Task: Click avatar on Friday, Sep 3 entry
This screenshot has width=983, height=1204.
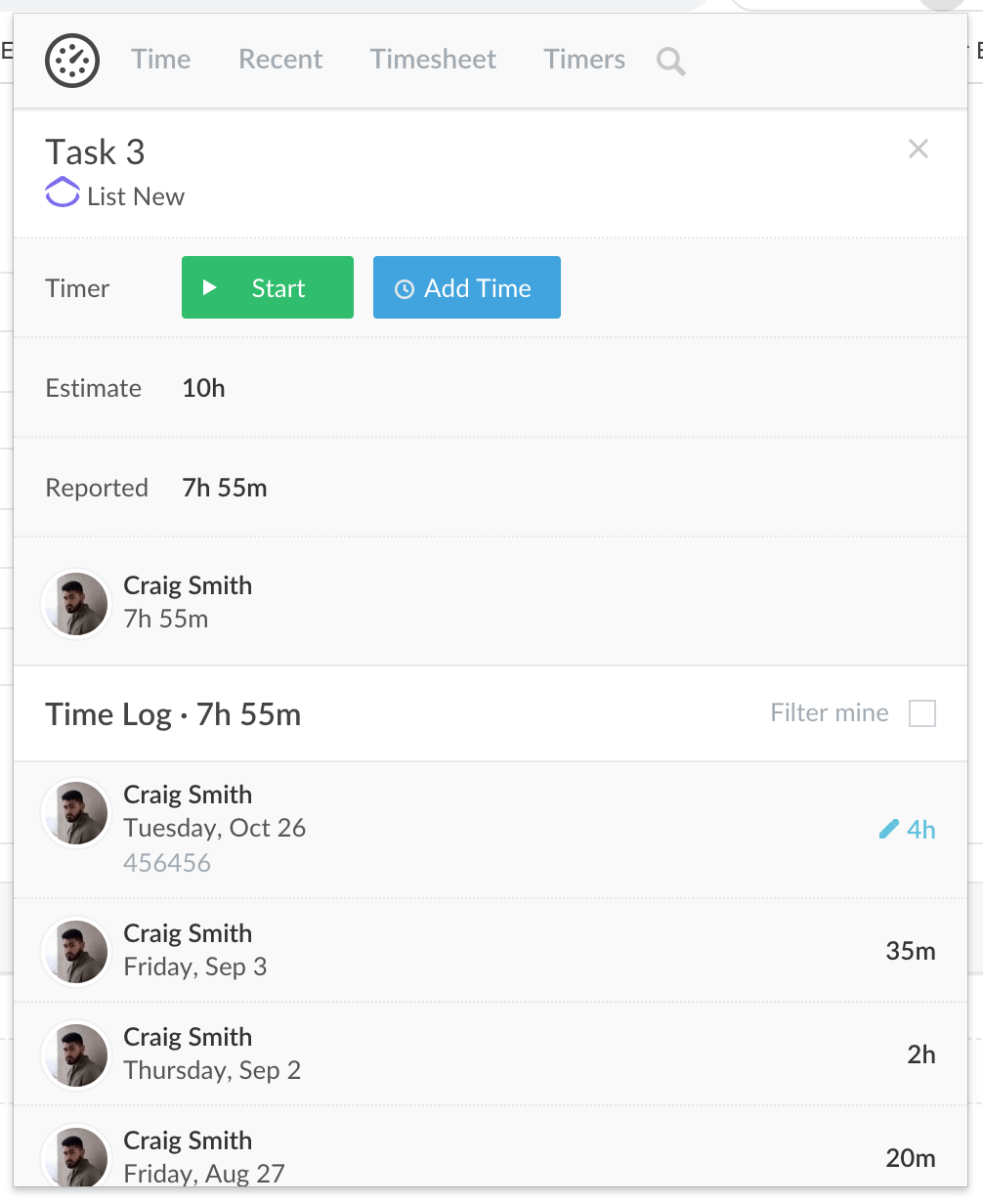Action: pyautogui.click(x=75, y=951)
